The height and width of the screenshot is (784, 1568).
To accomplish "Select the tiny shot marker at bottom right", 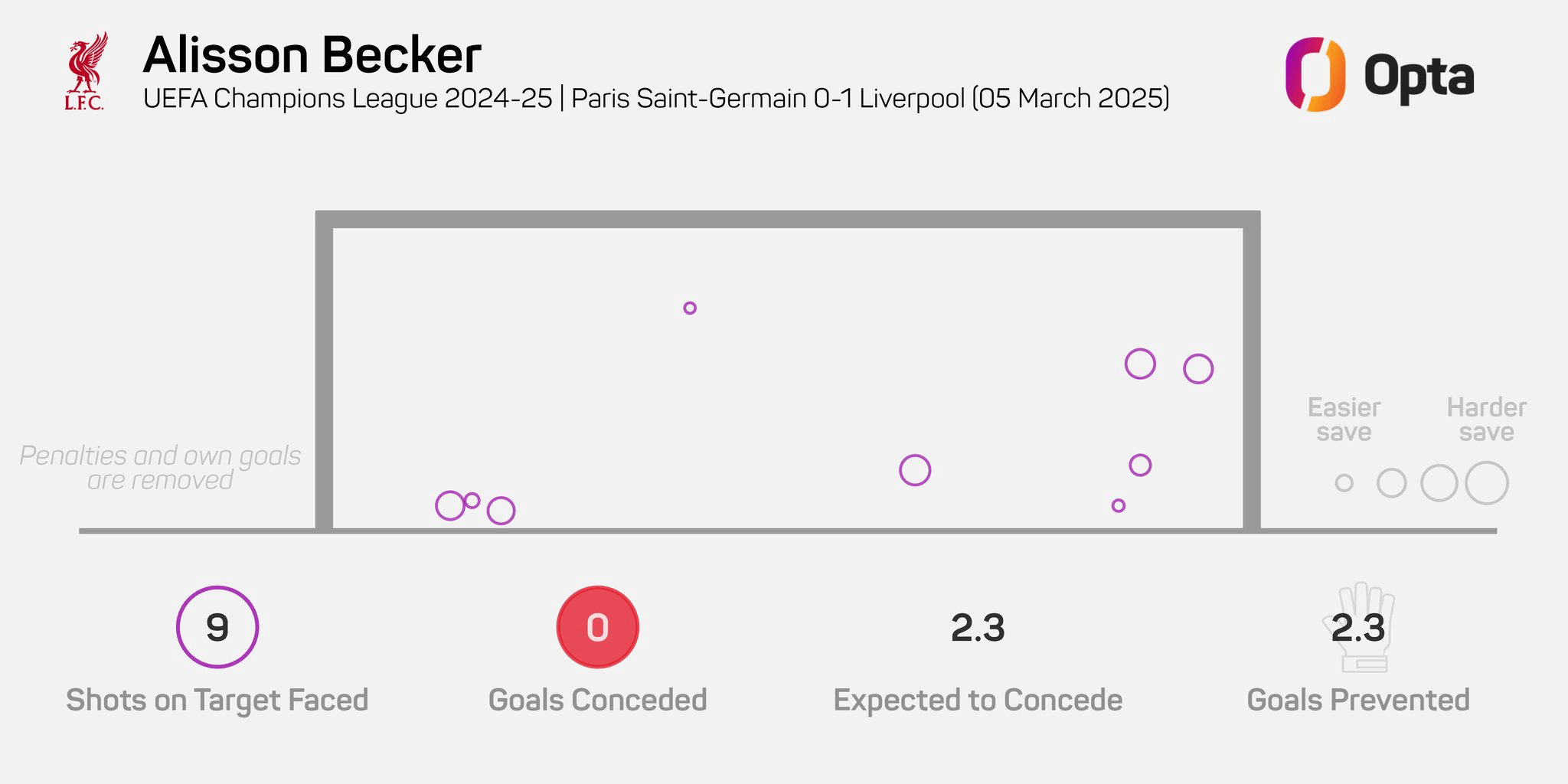I will point(1119,505).
